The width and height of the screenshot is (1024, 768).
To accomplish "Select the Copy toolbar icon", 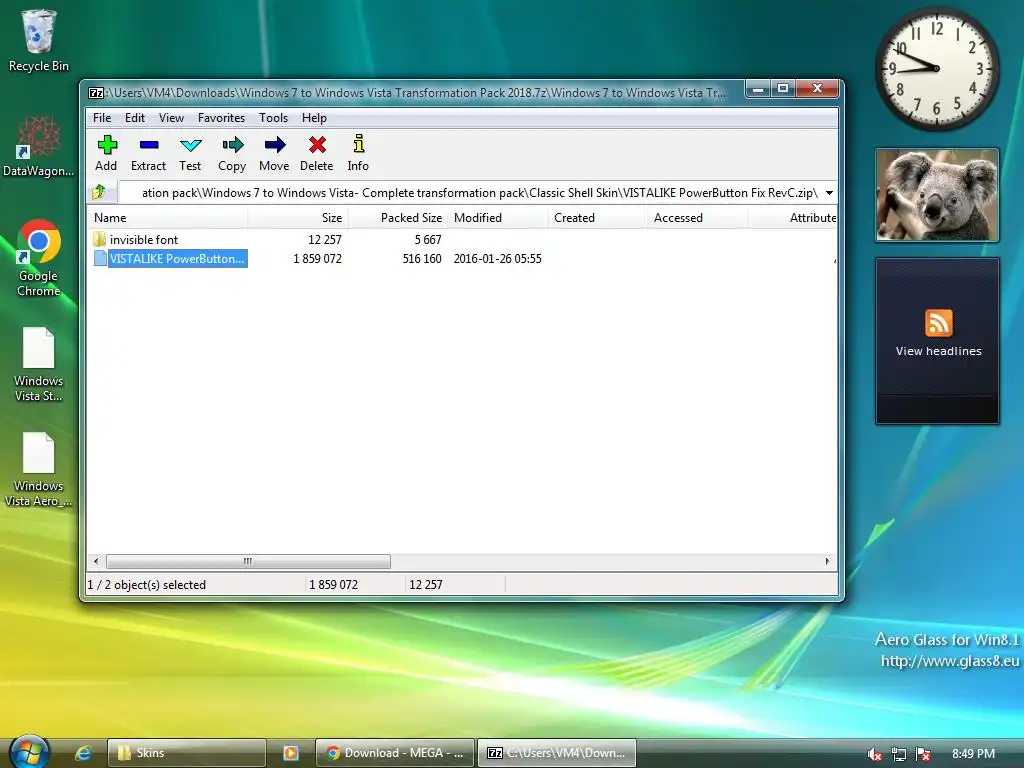I will (x=232, y=153).
